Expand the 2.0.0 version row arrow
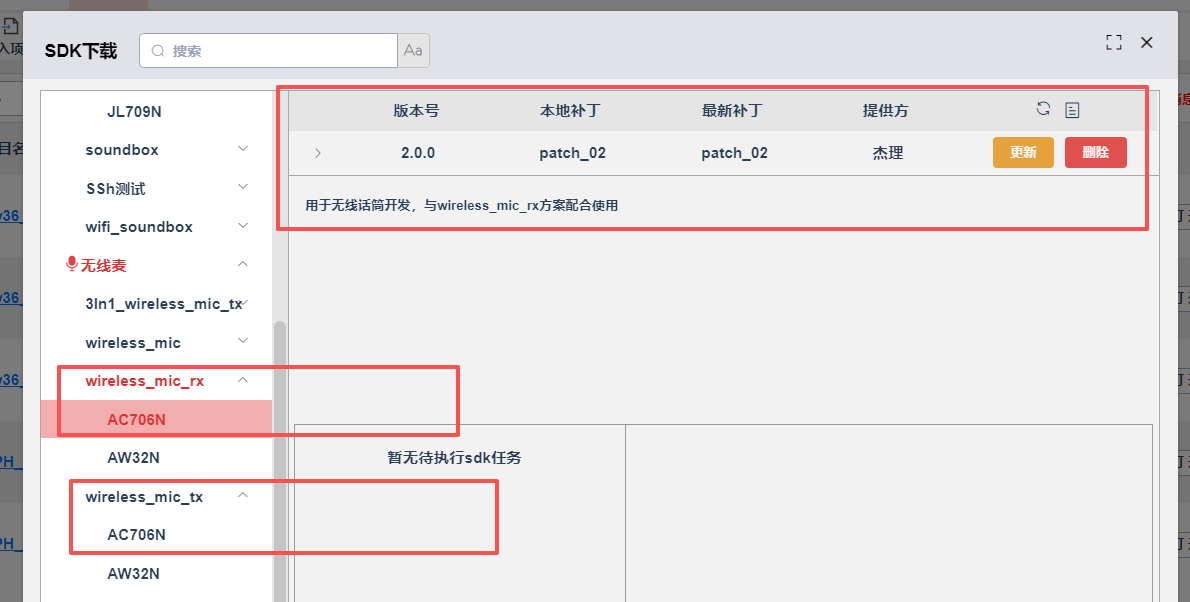The height and width of the screenshot is (602, 1190). click(x=318, y=153)
